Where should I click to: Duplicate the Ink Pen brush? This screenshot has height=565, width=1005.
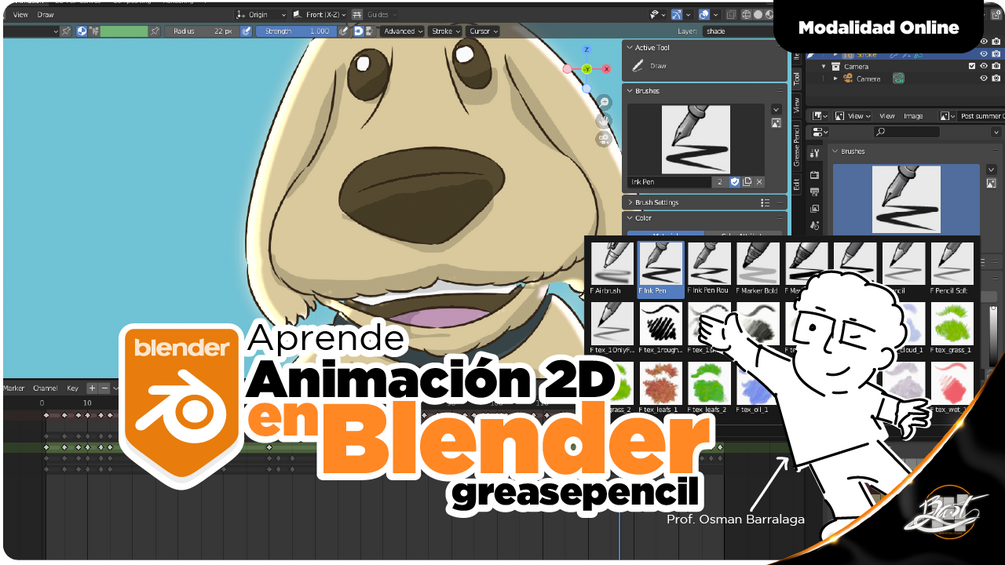pos(747,182)
